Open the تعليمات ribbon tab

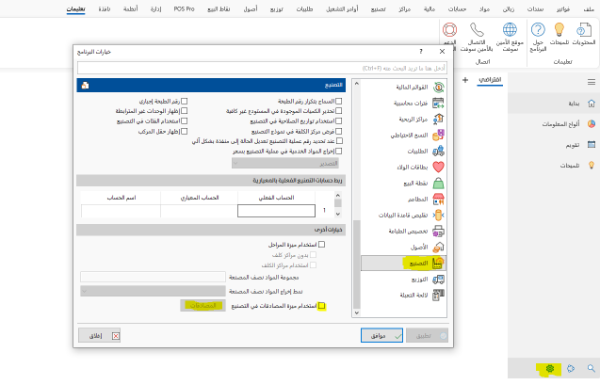76,9
